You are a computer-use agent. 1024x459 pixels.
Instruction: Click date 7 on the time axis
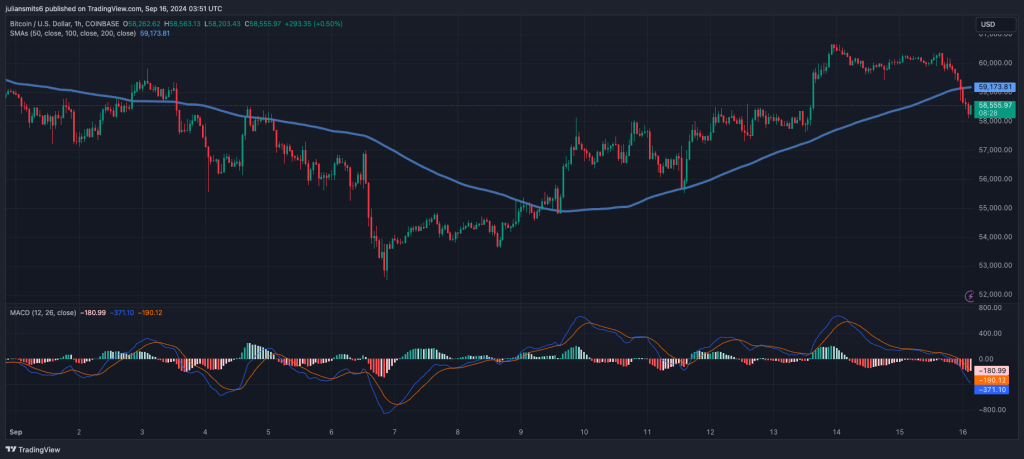[x=395, y=432]
